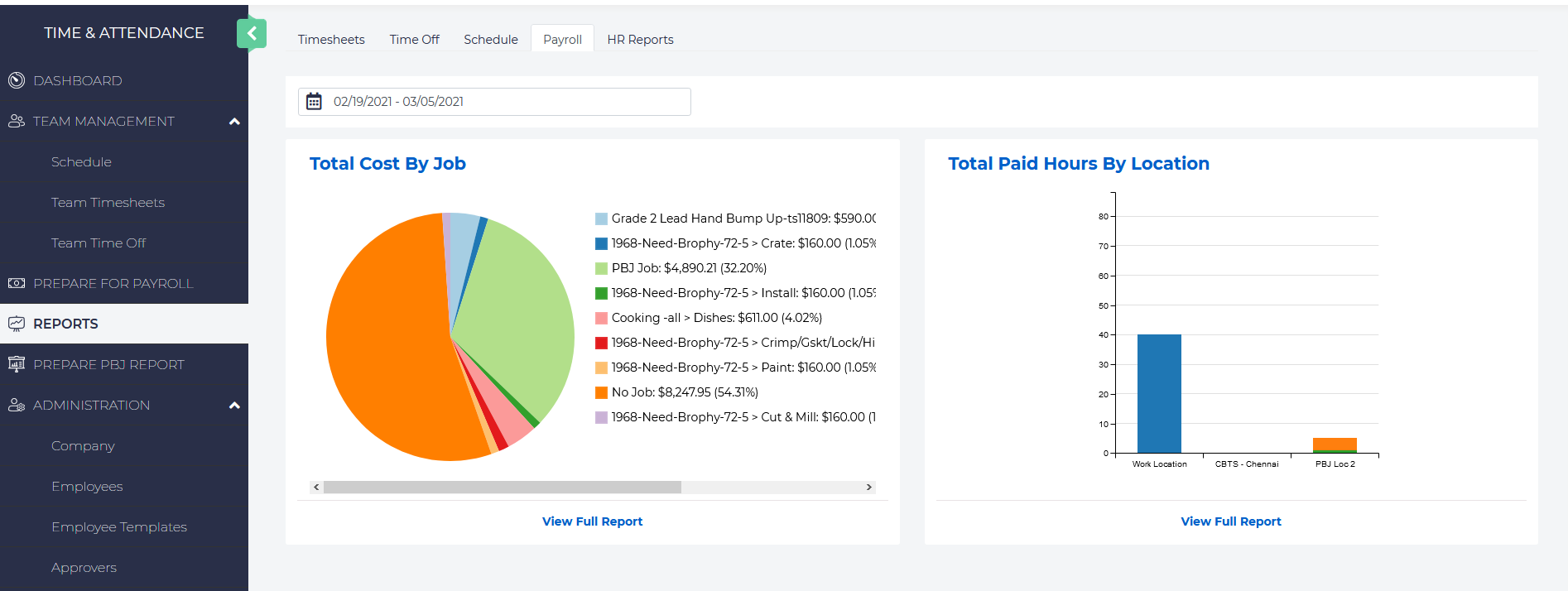The image size is (1568, 591).
Task: Collapse the Administration section chevron
Action: (x=234, y=406)
